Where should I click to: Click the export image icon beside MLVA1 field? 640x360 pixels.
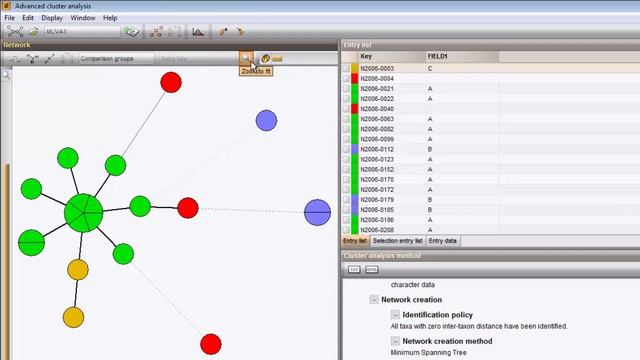point(33,31)
